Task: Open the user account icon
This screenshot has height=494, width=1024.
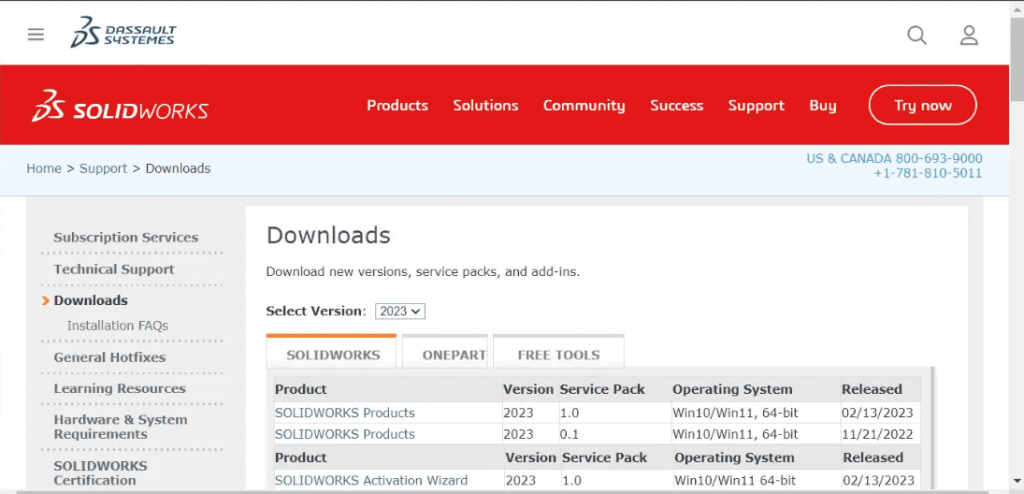Action: pos(968,35)
